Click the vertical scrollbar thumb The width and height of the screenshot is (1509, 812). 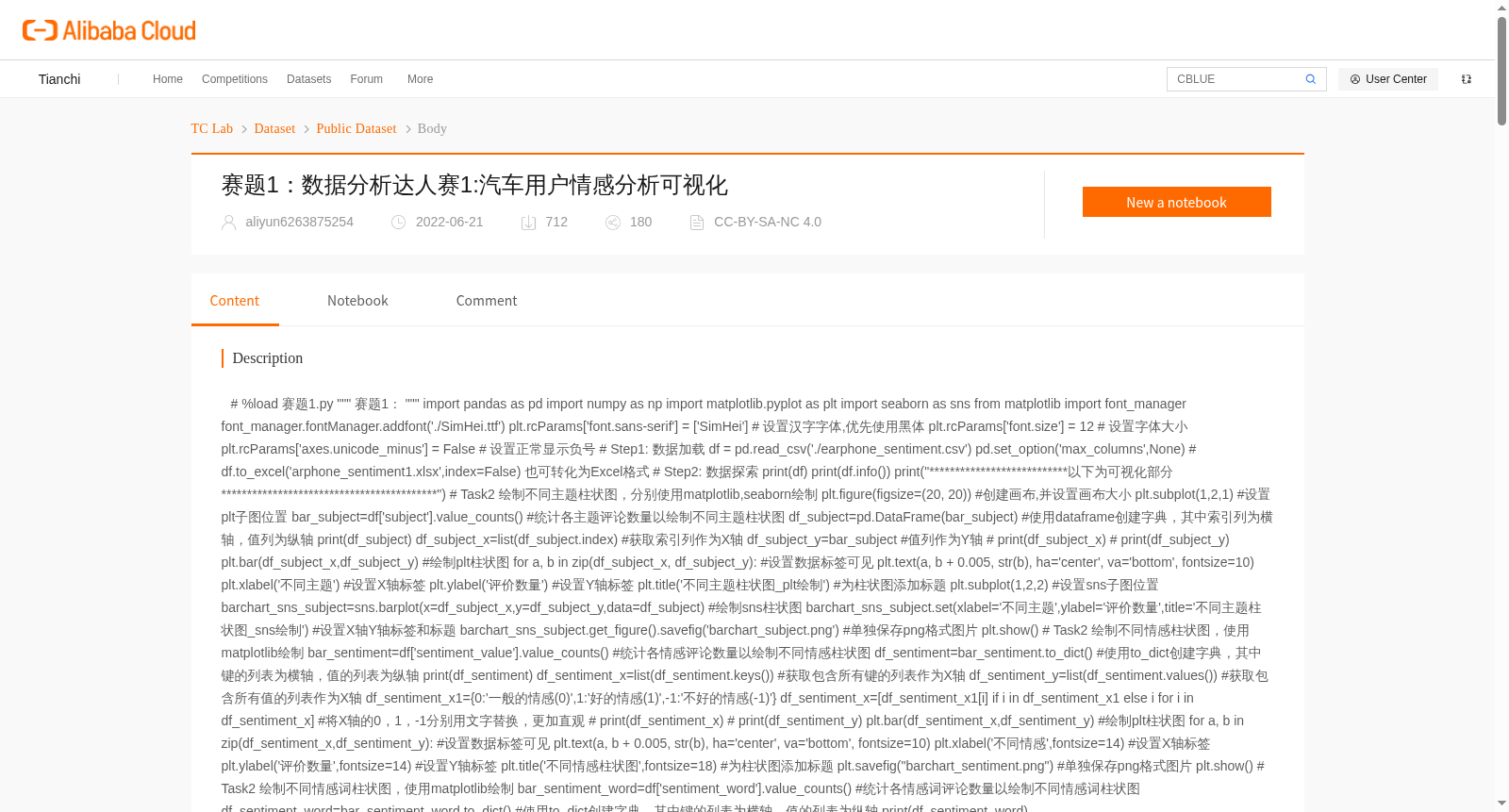click(x=1501, y=71)
